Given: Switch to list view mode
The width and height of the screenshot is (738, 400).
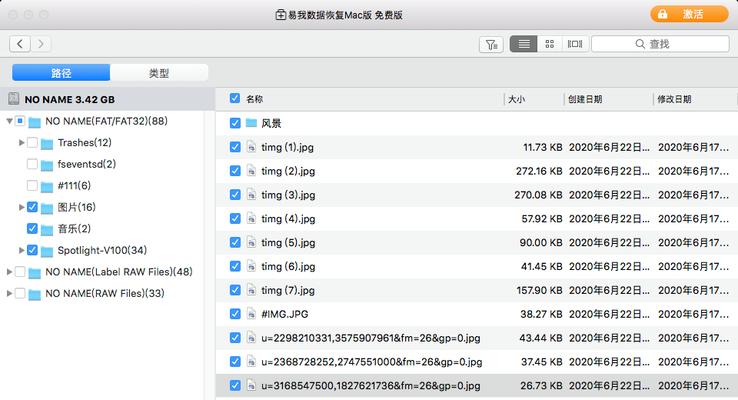Looking at the screenshot, I should tap(524, 44).
